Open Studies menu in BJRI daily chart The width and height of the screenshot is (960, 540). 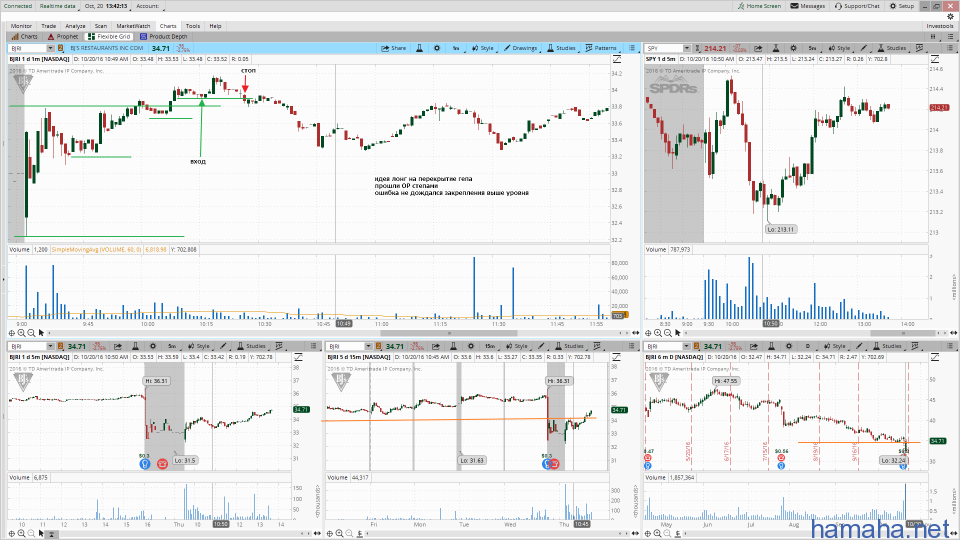tap(888, 346)
